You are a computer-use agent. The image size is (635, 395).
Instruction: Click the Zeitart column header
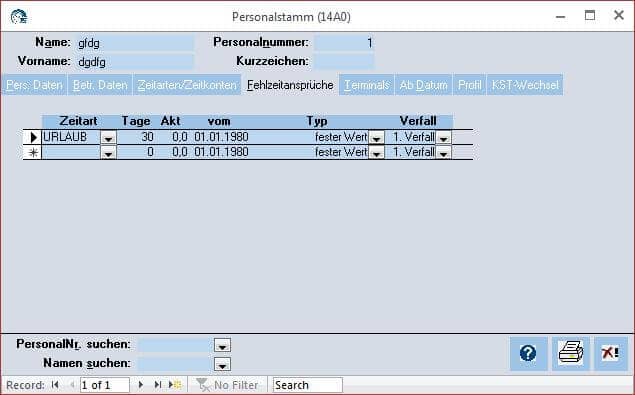(x=78, y=121)
